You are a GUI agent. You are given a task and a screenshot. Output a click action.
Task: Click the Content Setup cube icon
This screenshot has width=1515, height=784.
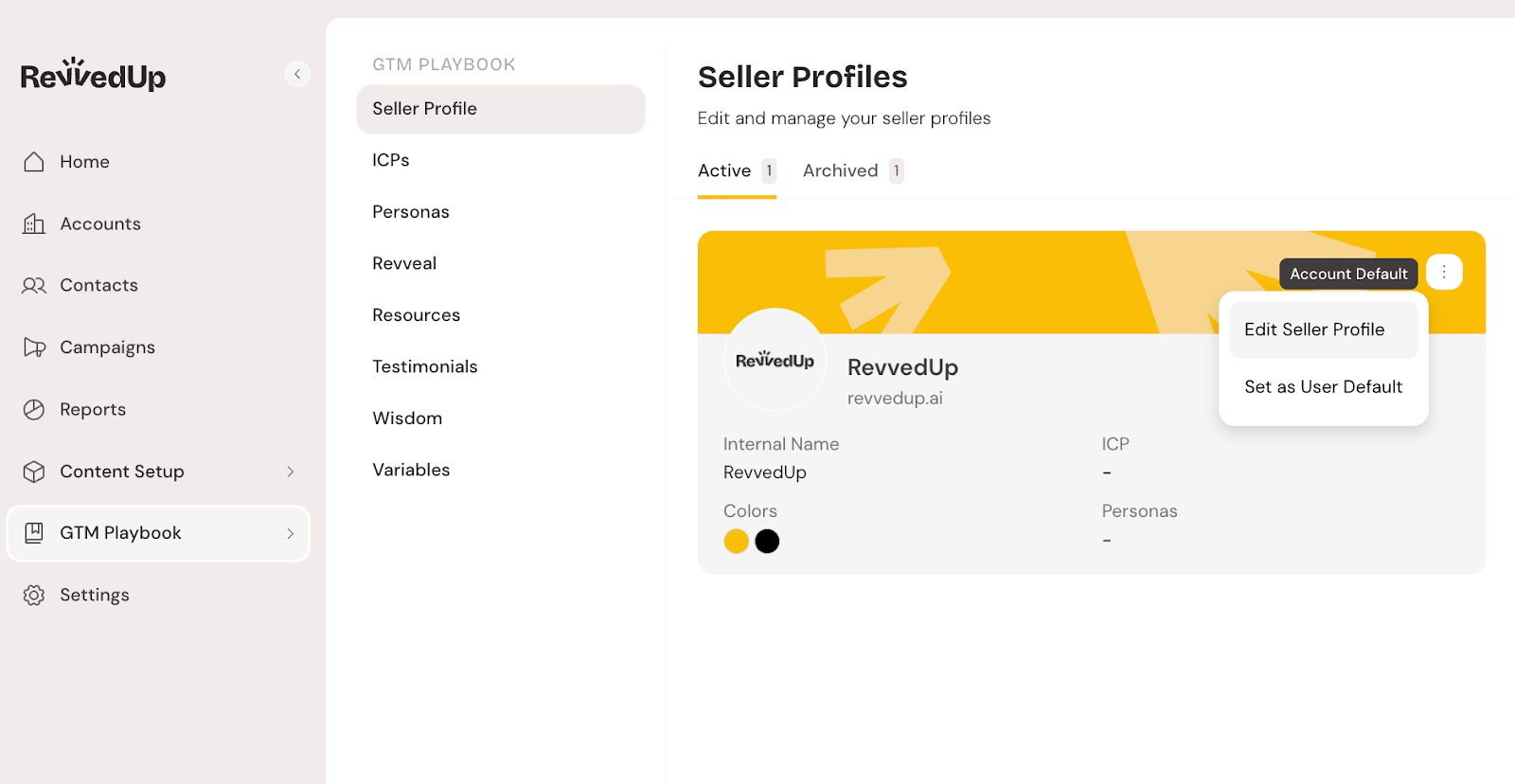coord(34,472)
